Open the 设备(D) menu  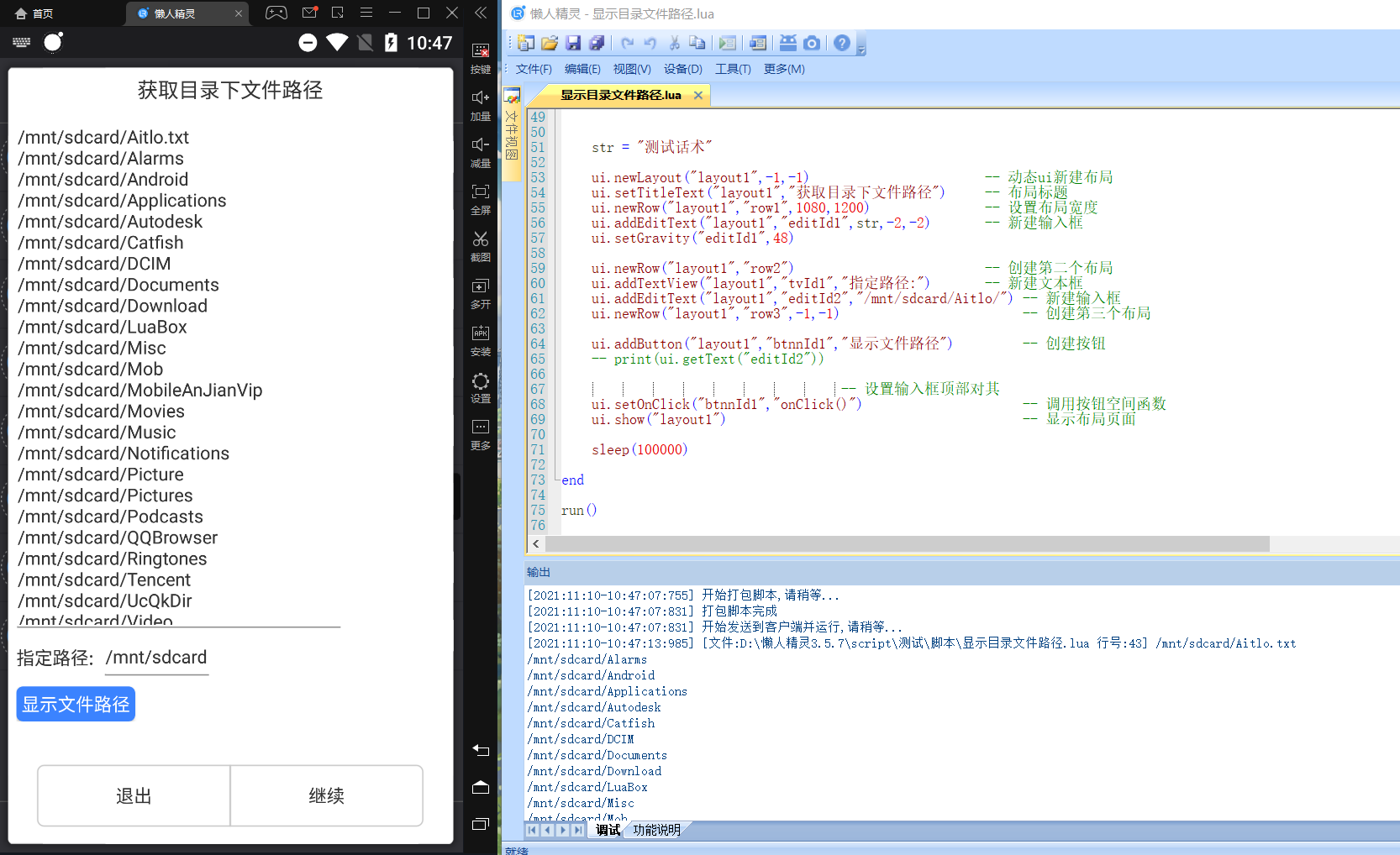tap(682, 69)
